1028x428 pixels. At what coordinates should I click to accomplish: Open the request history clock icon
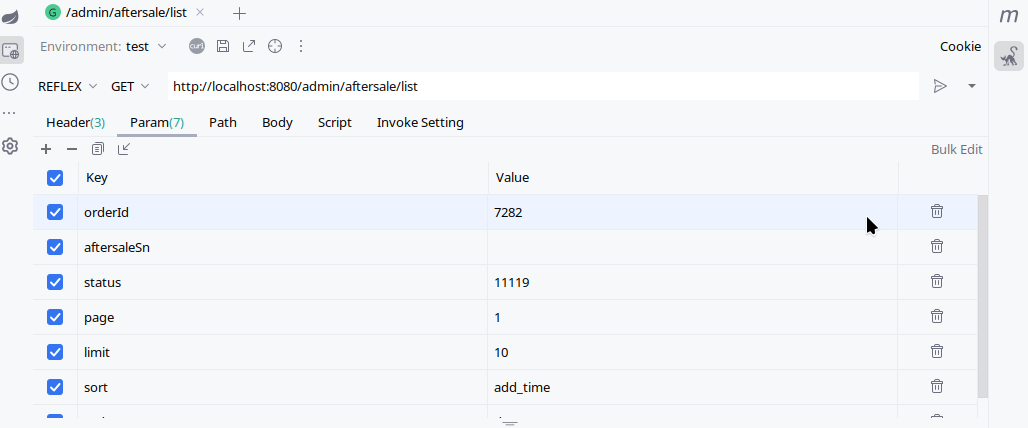click(x=11, y=82)
